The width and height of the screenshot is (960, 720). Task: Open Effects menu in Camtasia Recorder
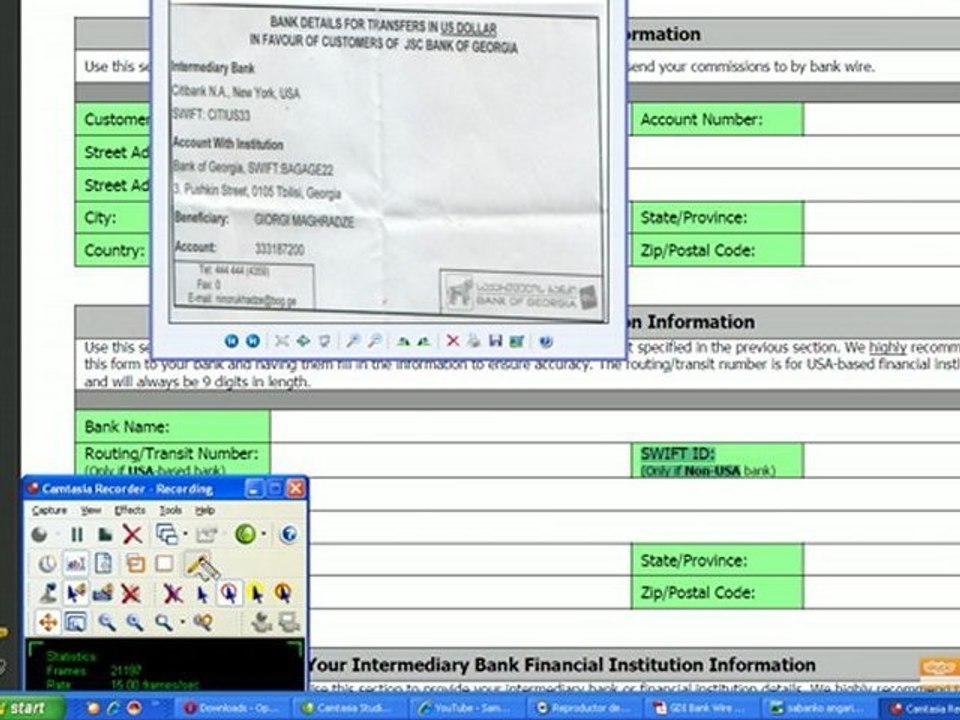(130, 510)
